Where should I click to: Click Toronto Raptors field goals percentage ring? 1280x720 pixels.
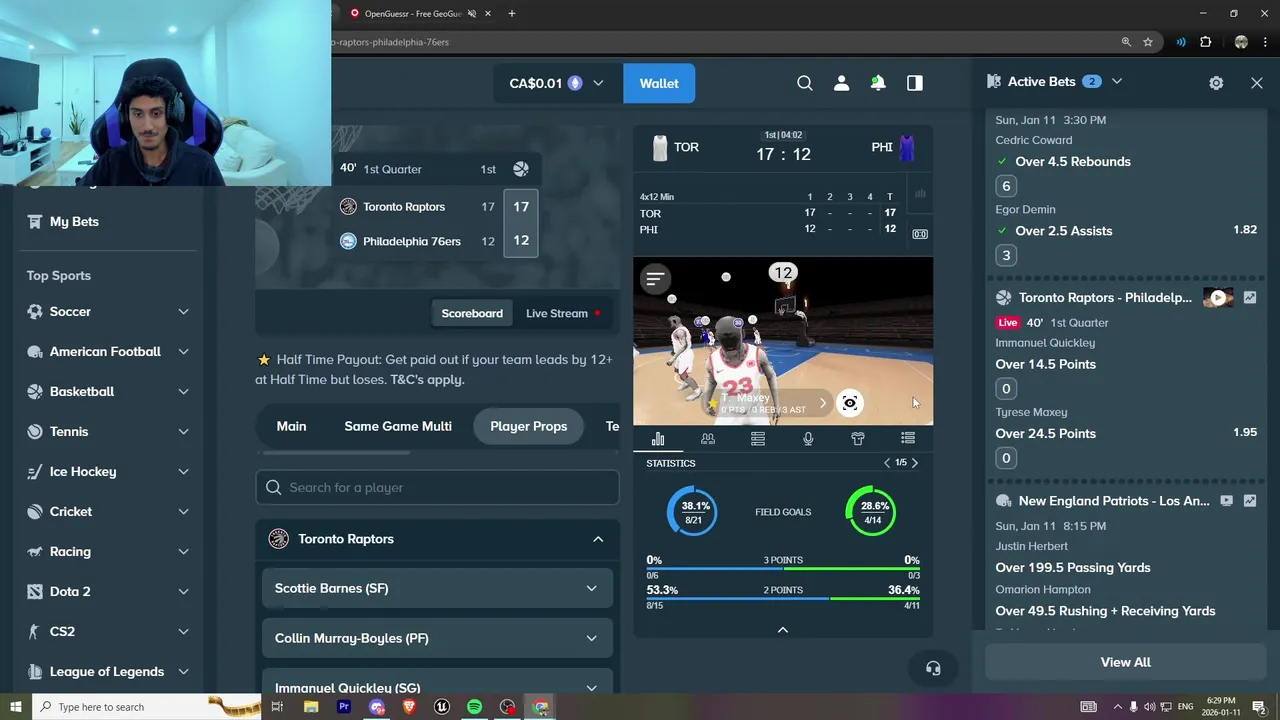pos(692,511)
